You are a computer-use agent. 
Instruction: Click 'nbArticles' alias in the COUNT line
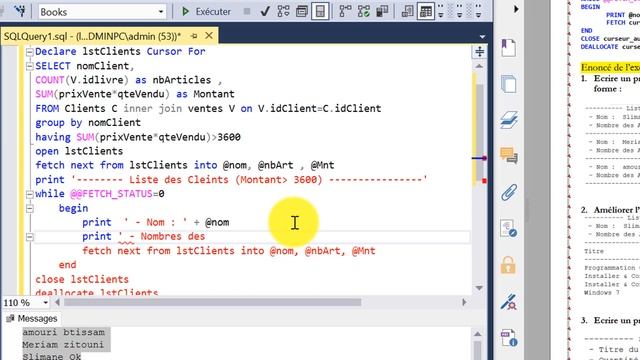coord(182,80)
